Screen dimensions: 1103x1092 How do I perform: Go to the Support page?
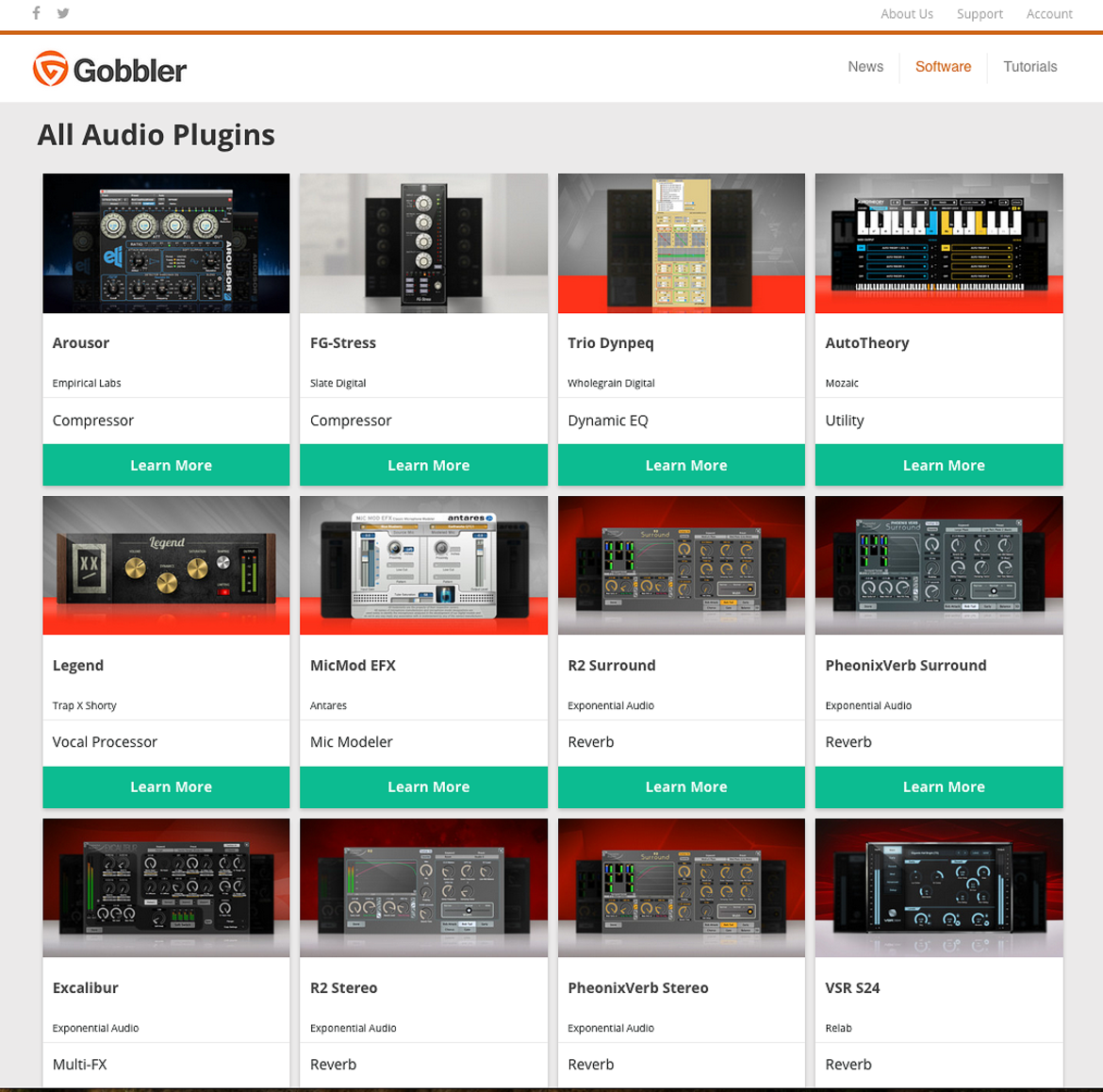[980, 14]
